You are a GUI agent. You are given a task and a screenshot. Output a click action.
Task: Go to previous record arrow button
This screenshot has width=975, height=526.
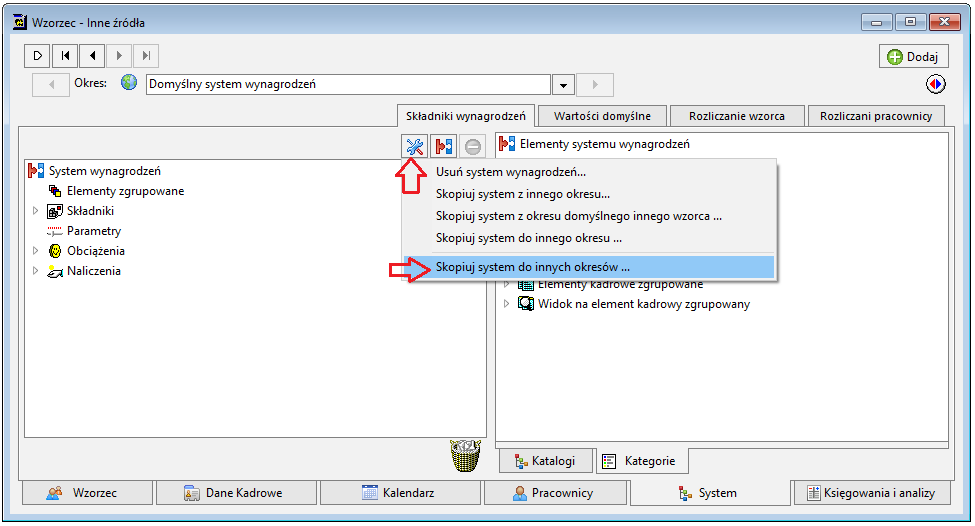[92, 56]
